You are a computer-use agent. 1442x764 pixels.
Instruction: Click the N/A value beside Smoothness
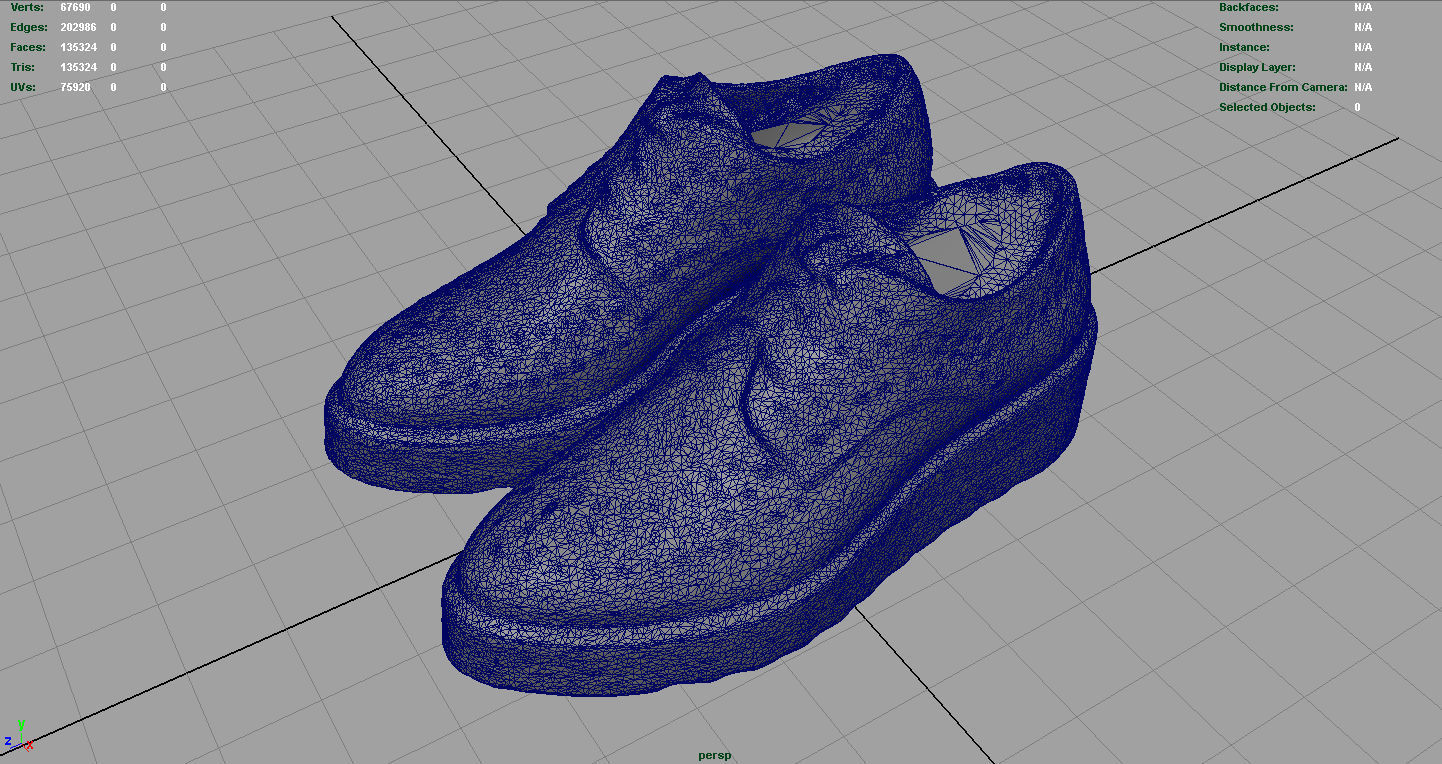[x=1363, y=27]
